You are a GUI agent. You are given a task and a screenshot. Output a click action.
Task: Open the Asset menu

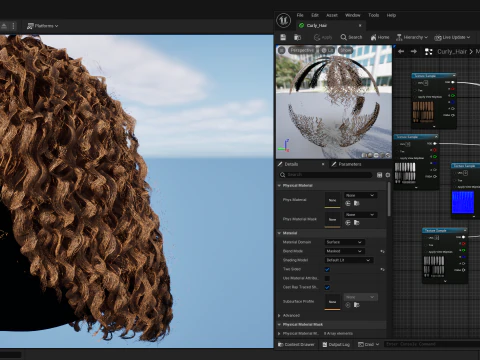(x=332, y=15)
